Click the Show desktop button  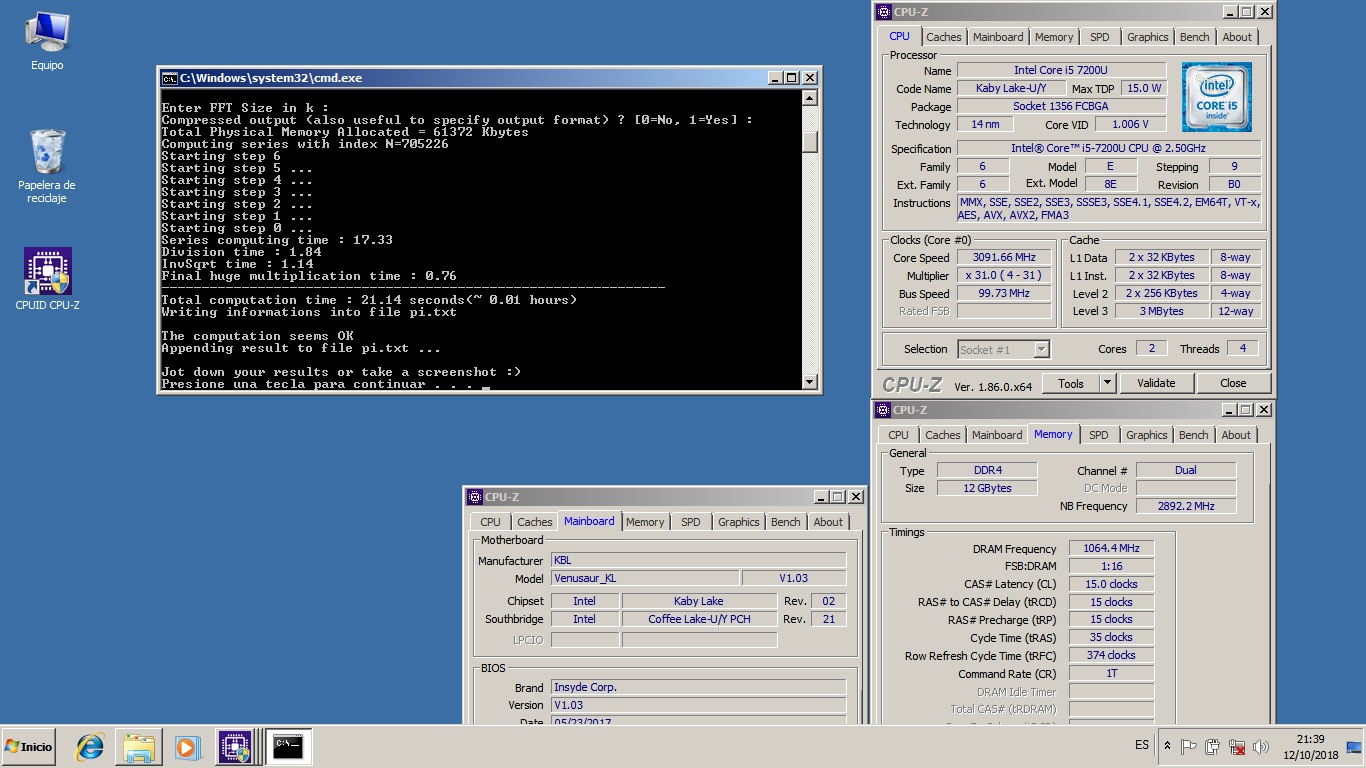coord(1355,746)
